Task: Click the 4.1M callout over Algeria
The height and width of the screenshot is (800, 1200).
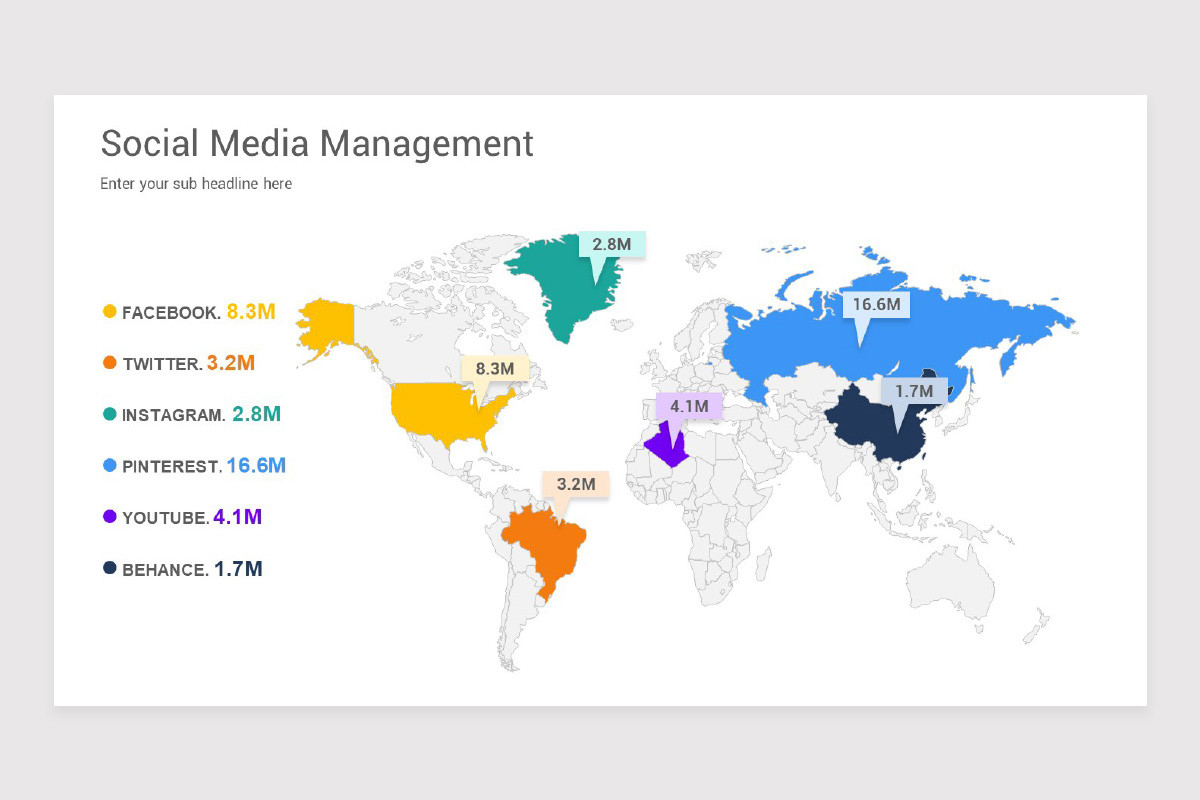Action: tap(689, 407)
